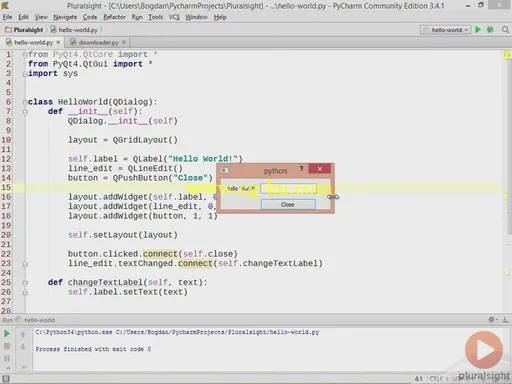Viewport: 512px width, 384px height.
Task: Collapse the HelloWorld class at line 6
Action: tap(25, 102)
